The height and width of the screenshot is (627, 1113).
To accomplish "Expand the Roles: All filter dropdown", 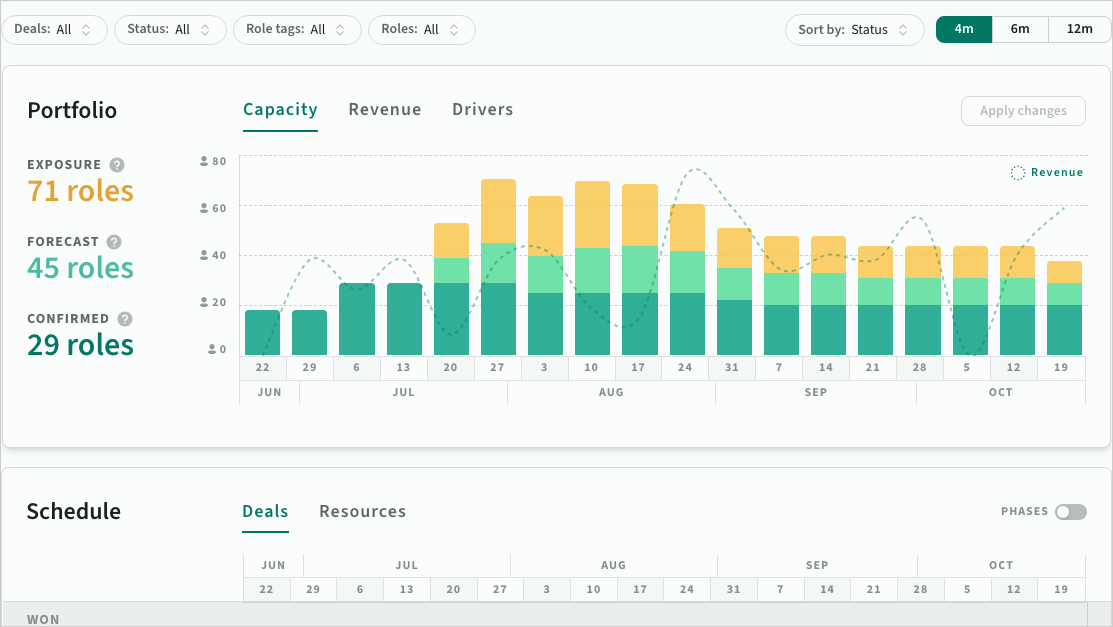I will [x=422, y=30].
